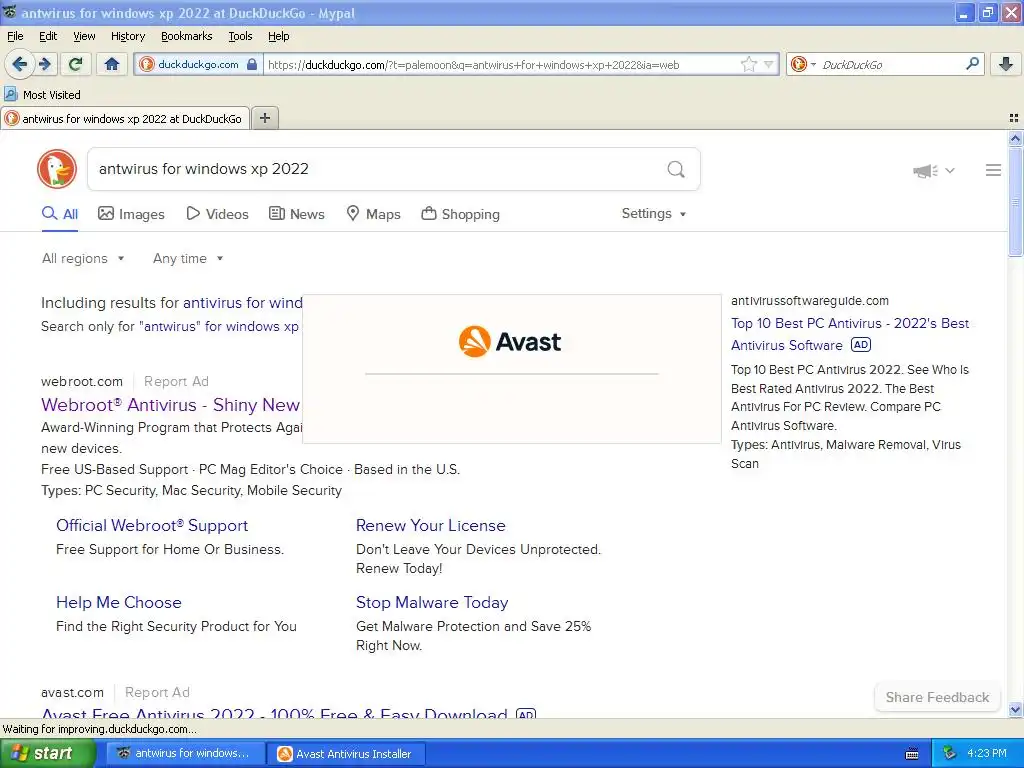Click the page scrollbar up arrow
This screenshot has height=768, width=1024.
pos(1015,138)
